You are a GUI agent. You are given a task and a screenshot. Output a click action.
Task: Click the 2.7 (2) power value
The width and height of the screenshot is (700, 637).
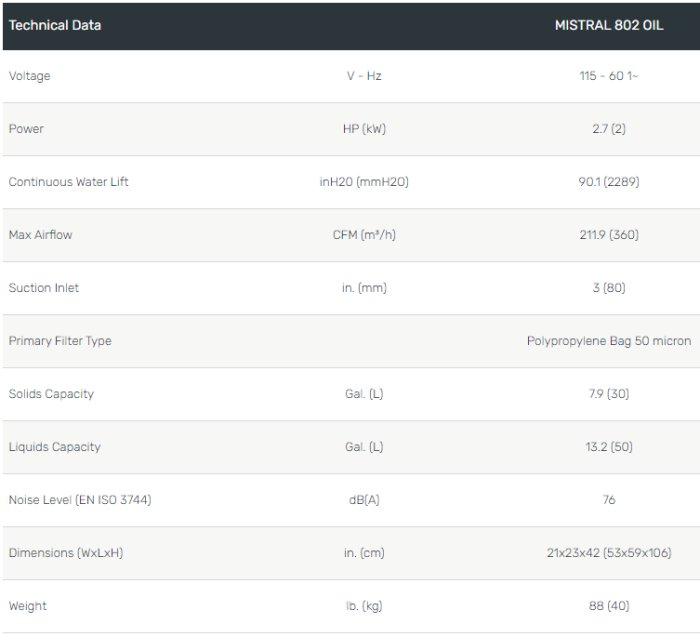click(x=608, y=129)
